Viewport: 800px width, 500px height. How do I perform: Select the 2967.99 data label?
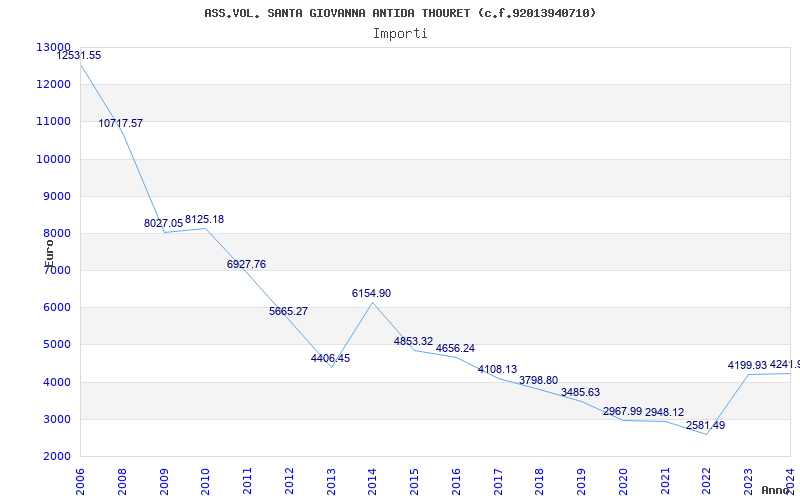[x=622, y=411]
